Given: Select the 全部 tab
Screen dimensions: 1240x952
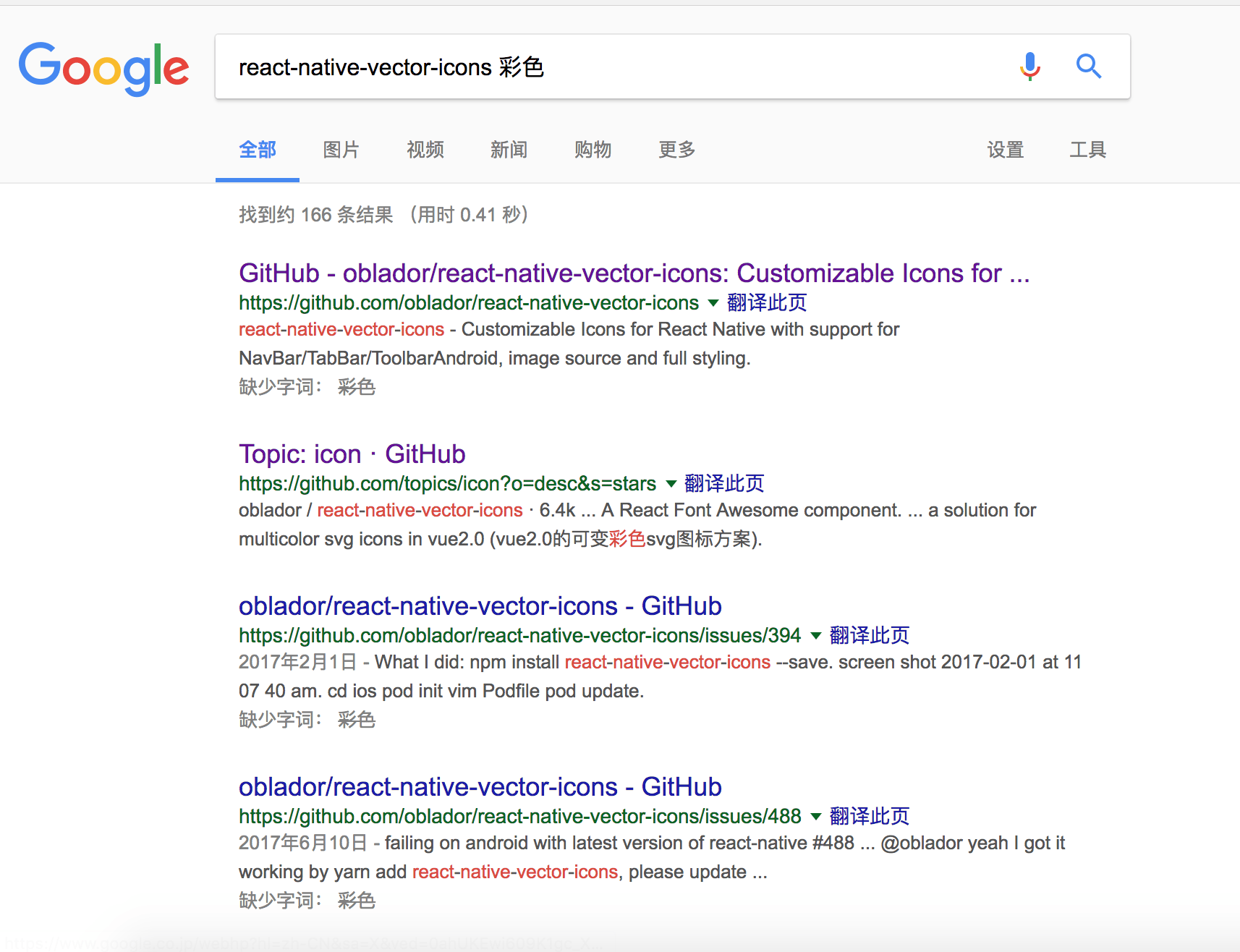Looking at the screenshot, I should tap(258, 150).
